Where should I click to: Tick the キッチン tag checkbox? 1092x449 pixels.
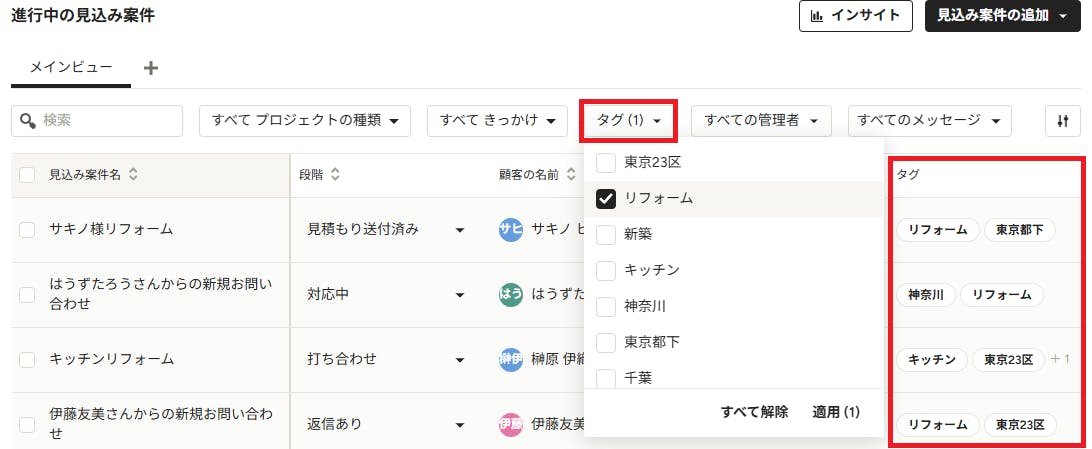pyautogui.click(x=606, y=270)
